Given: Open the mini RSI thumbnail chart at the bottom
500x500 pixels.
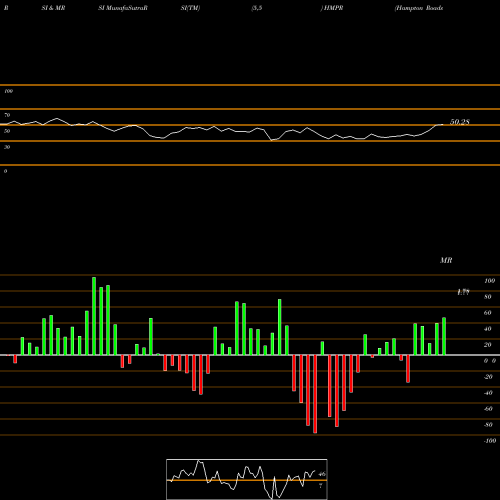Looking at the screenshot, I should (x=247, y=479).
